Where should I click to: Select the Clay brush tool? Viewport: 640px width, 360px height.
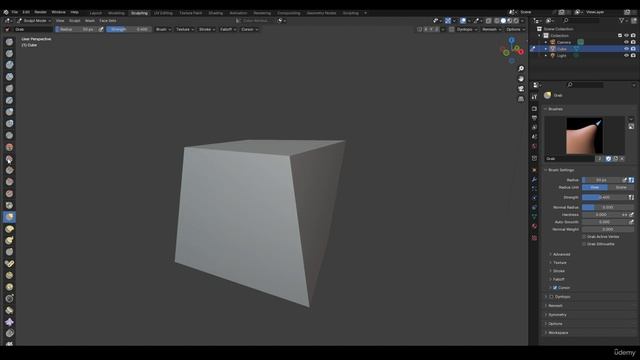(x=9, y=65)
